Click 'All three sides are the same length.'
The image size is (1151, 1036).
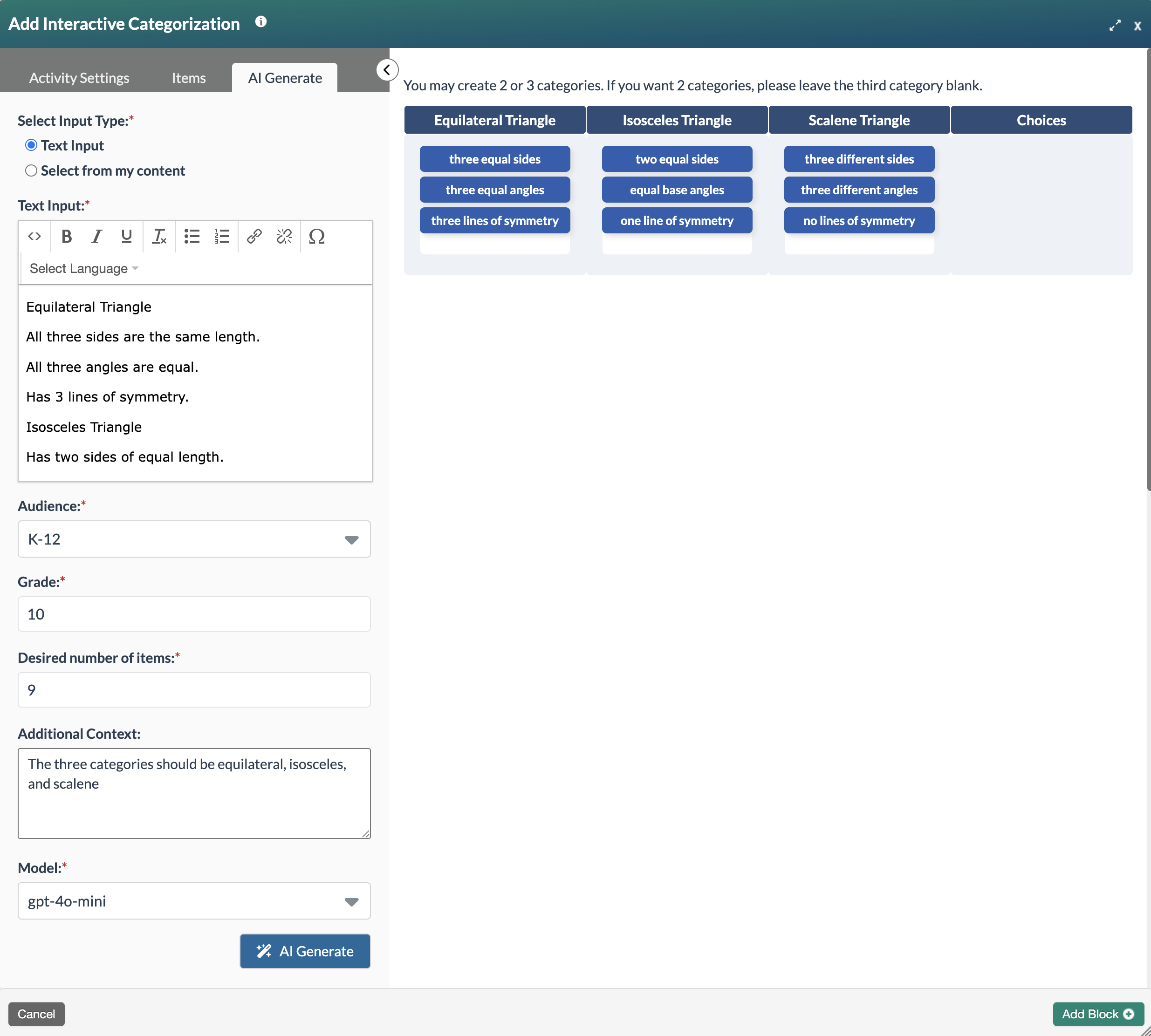point(143,336)
